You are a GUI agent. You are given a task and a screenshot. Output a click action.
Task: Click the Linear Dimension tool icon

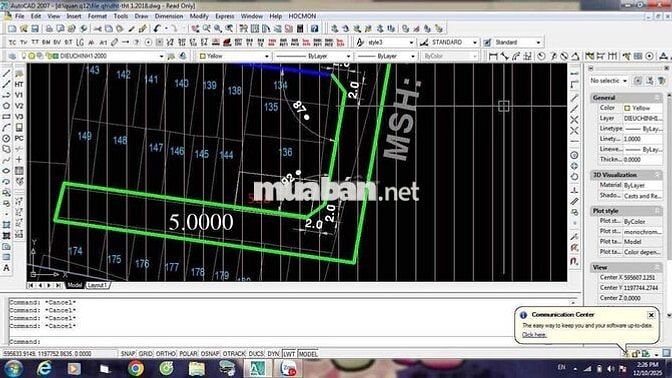click(x=493, y=56)
